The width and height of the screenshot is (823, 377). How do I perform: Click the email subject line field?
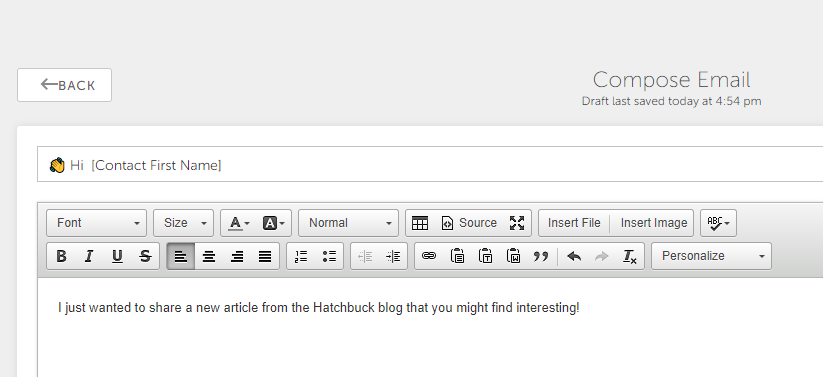pos(430,165)
